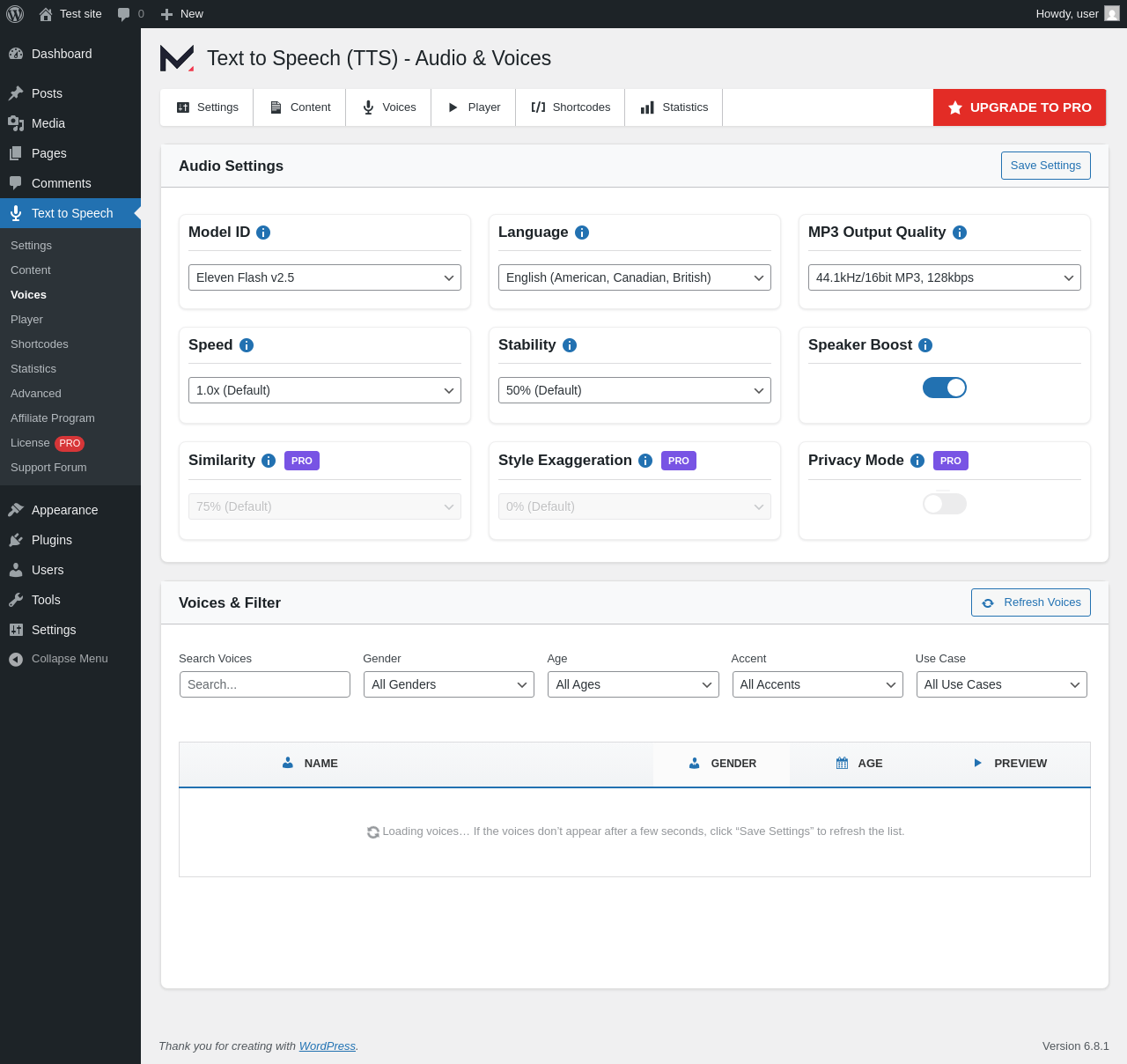Open the MP3 Output Quality dropdown

945,277
